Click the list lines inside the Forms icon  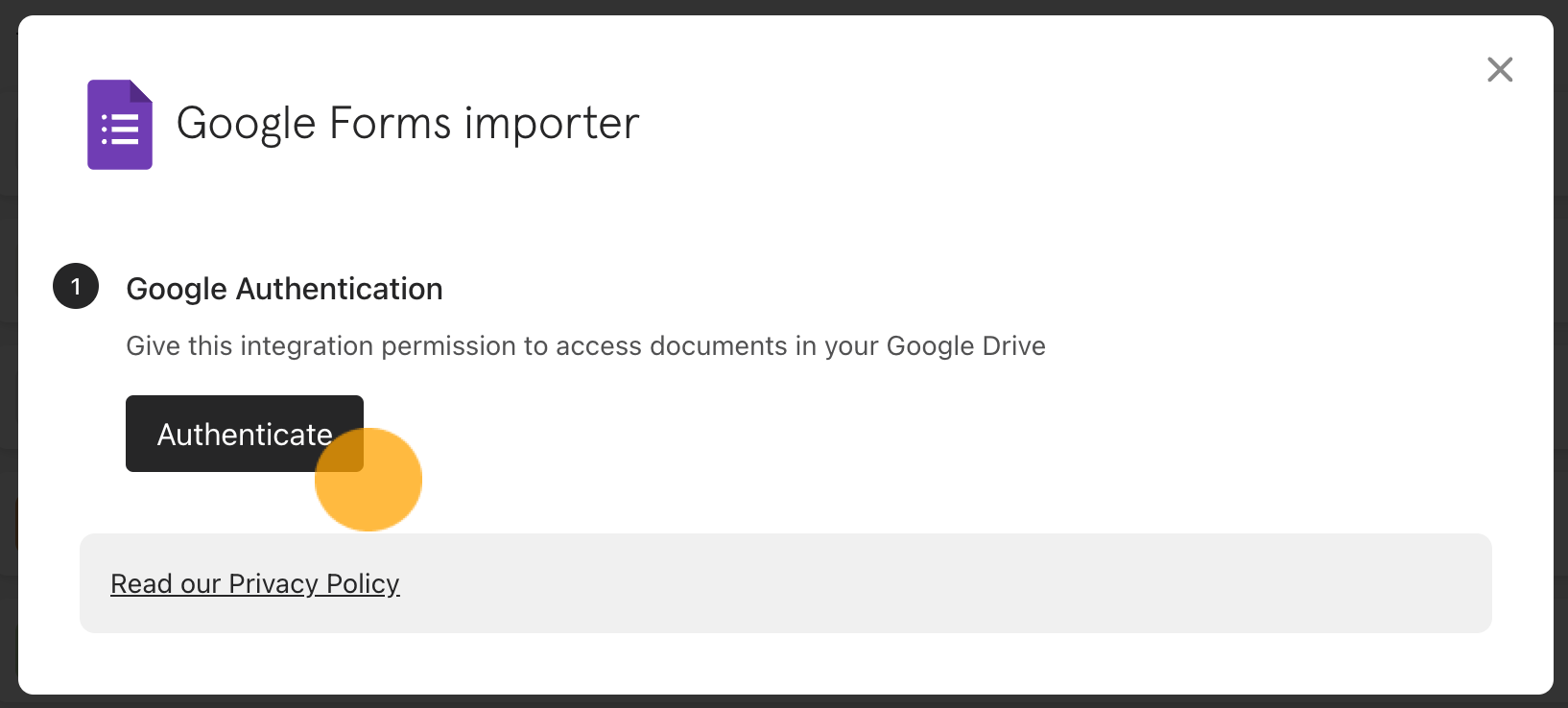[x=120, y=129]
